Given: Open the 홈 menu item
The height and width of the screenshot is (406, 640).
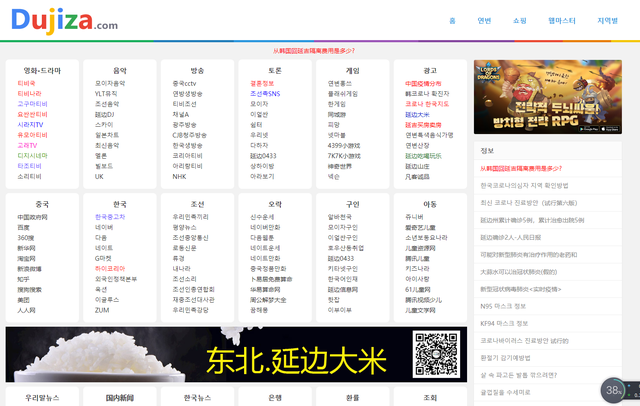Looking at the screenshot, I should pyautogui.click(x=452, y=21).
